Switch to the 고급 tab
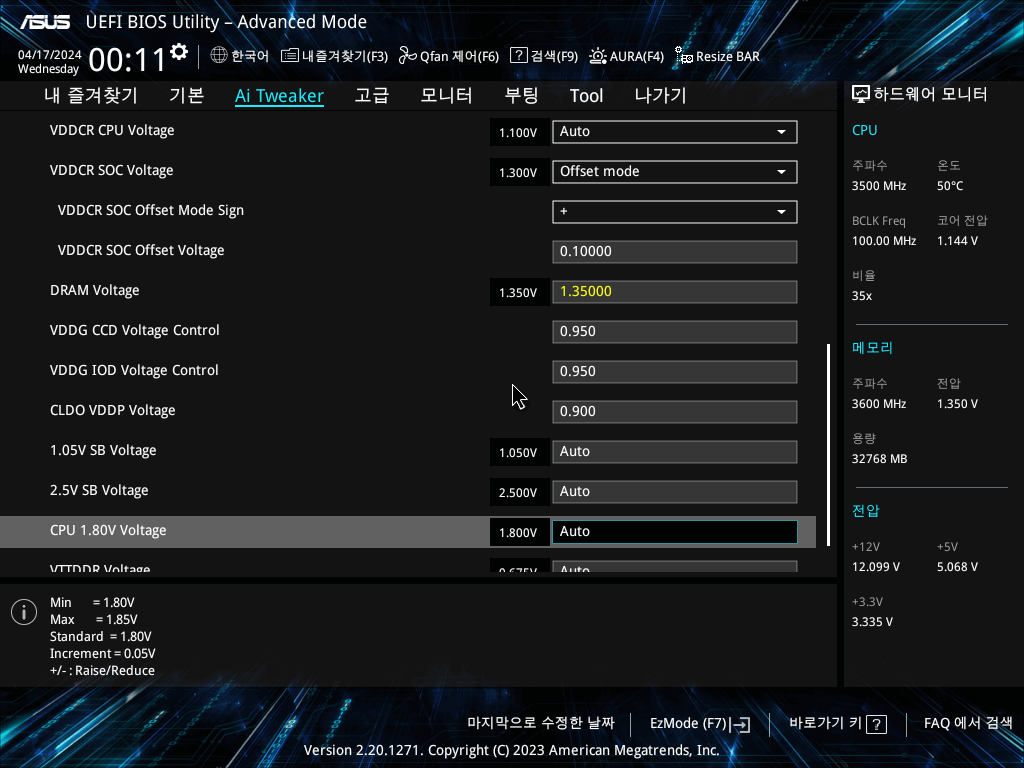Viewport: 1024px width, 768px height. tap(372, 96)
